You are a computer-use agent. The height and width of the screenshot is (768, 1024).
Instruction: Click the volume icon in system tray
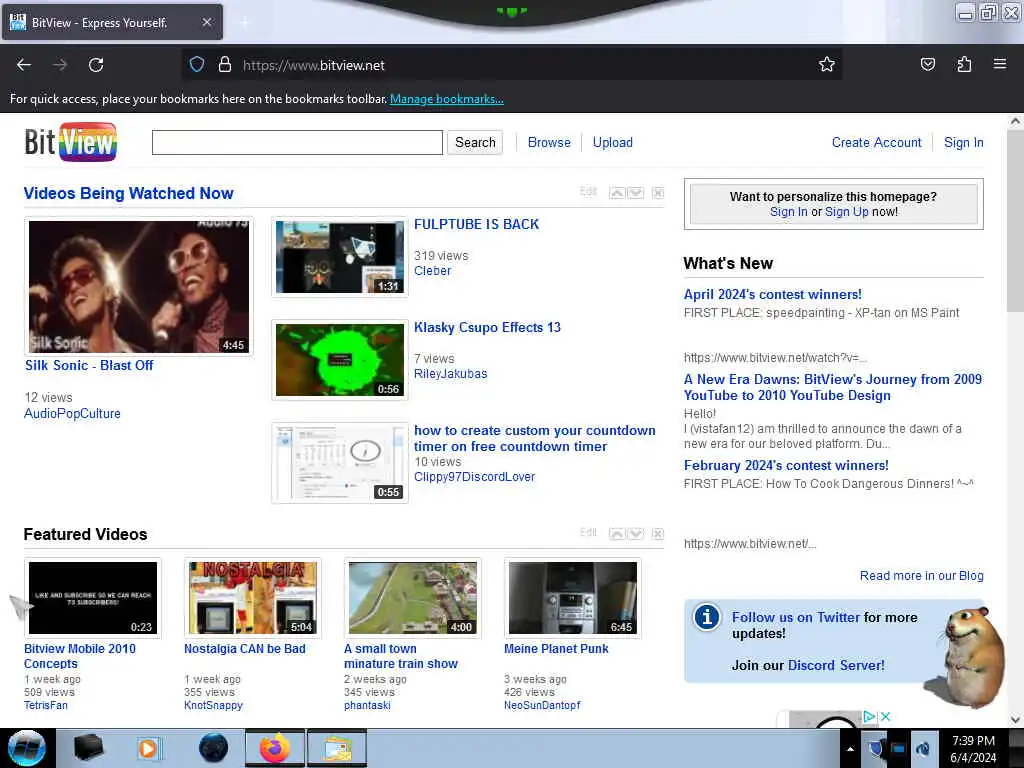tap(923, 748)
